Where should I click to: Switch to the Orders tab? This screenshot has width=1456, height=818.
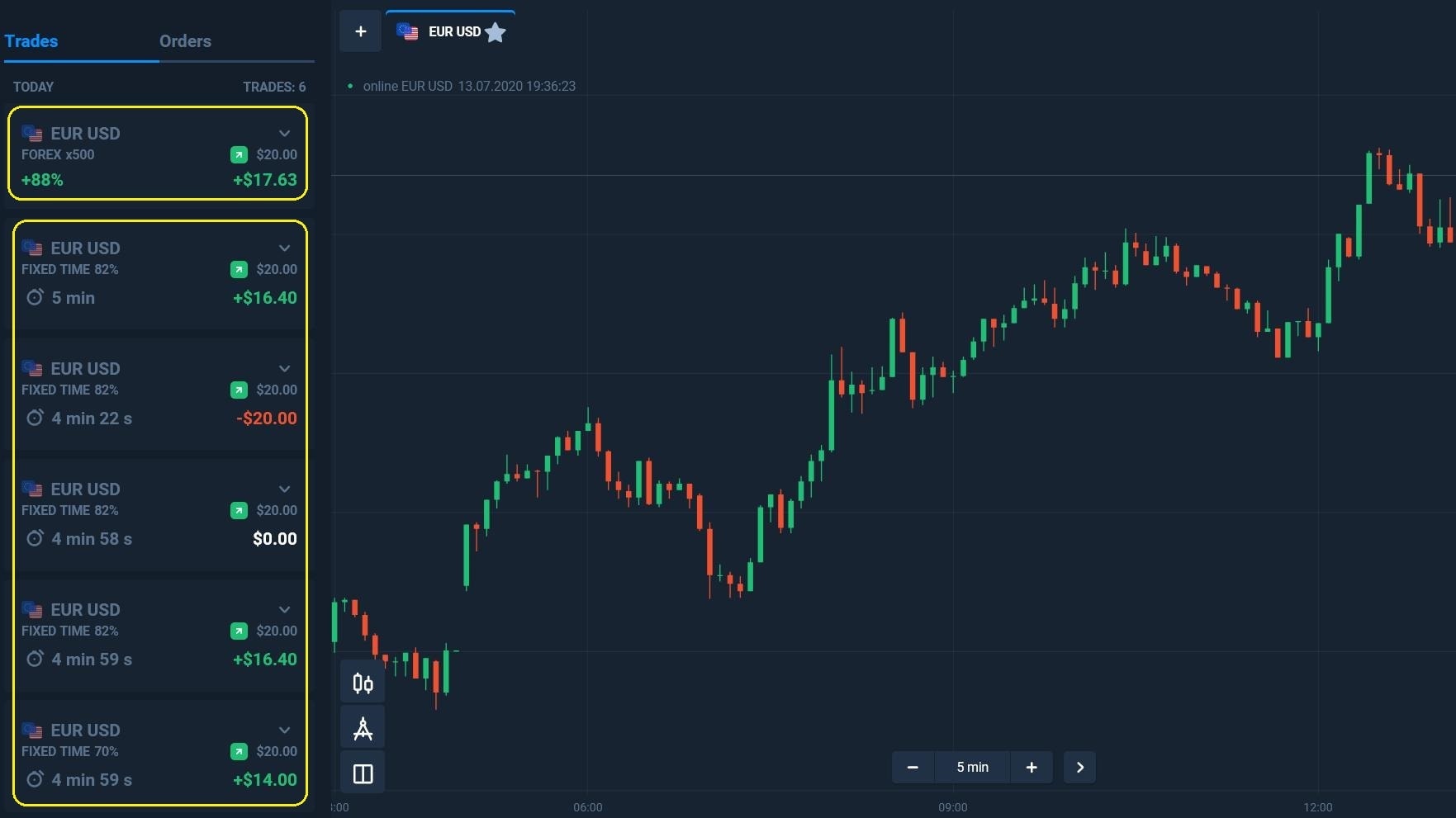[x=185, y=41]
